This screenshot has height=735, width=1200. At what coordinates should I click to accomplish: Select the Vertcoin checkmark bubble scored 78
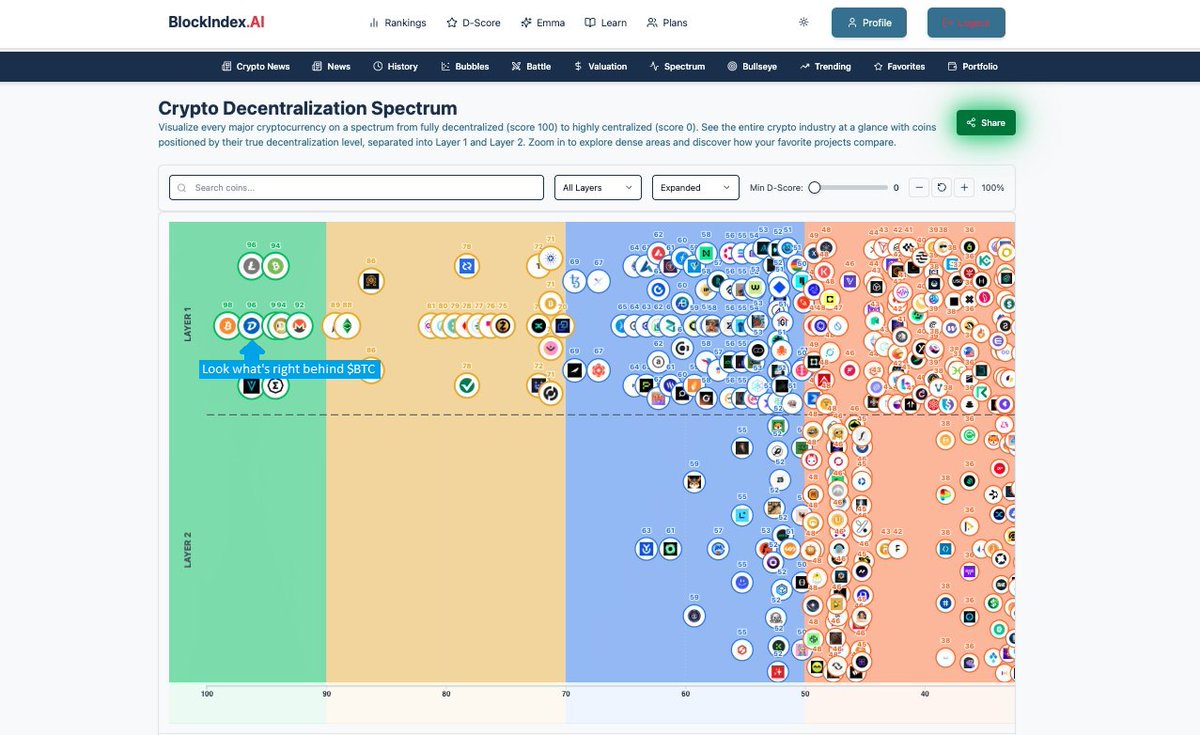point(467,385)
